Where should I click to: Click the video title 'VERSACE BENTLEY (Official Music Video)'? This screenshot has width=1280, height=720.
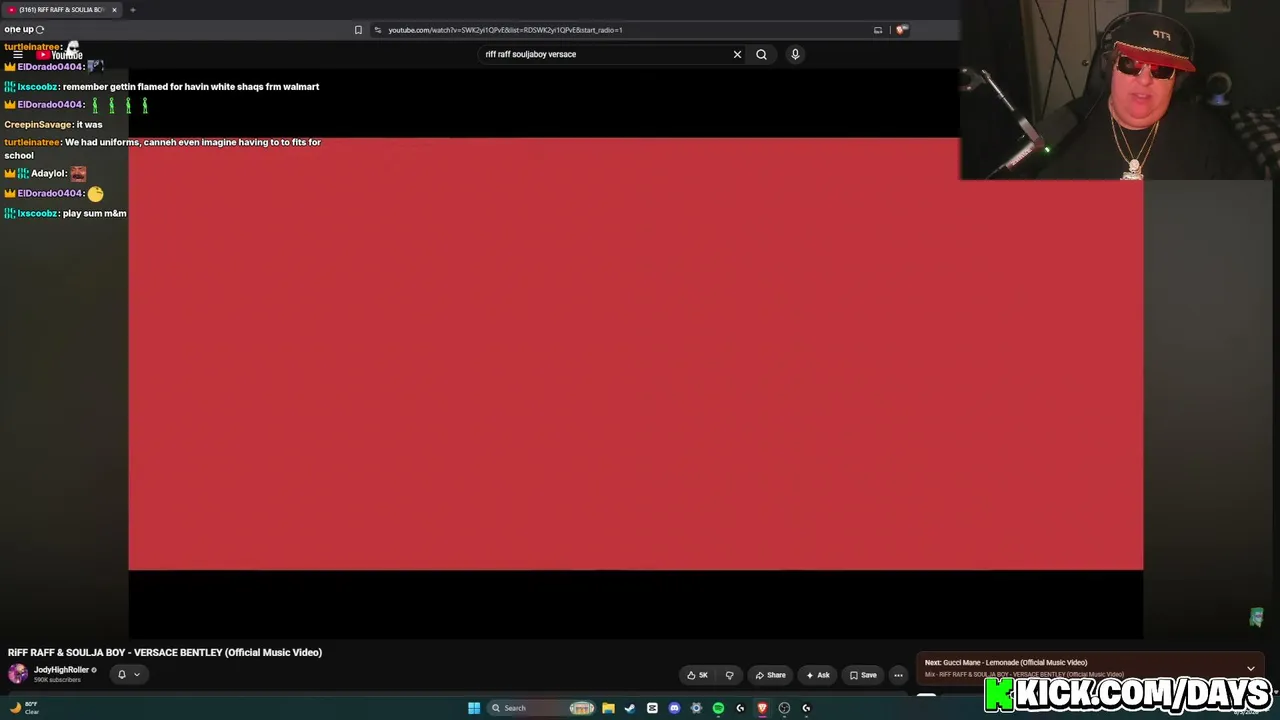pos(165,652)
